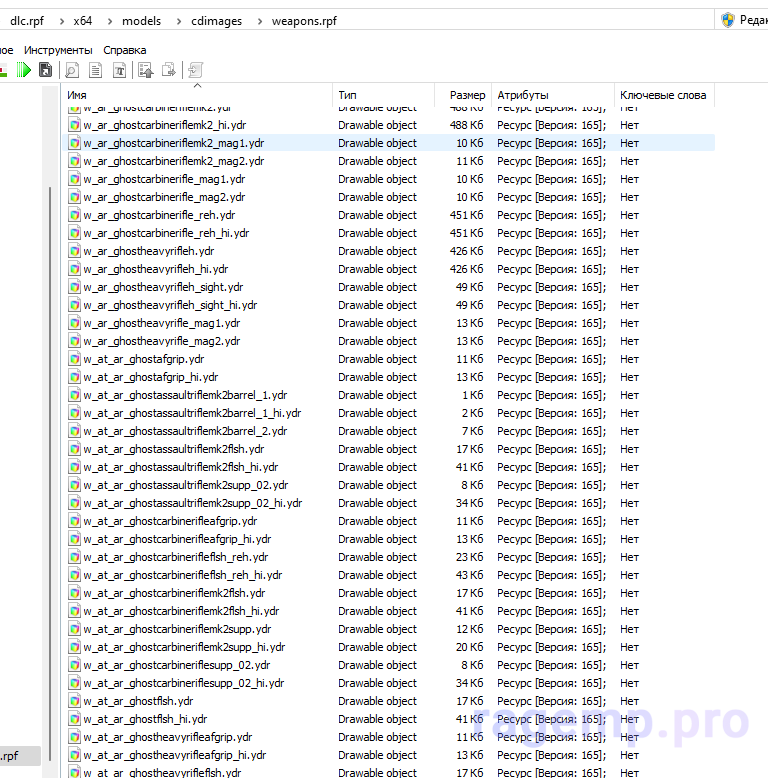Screen dimensions: 768x778
Task: Select w_ar_ghostcarbineriflemk2_mag1.ydr file name
Action: point(174,143)
